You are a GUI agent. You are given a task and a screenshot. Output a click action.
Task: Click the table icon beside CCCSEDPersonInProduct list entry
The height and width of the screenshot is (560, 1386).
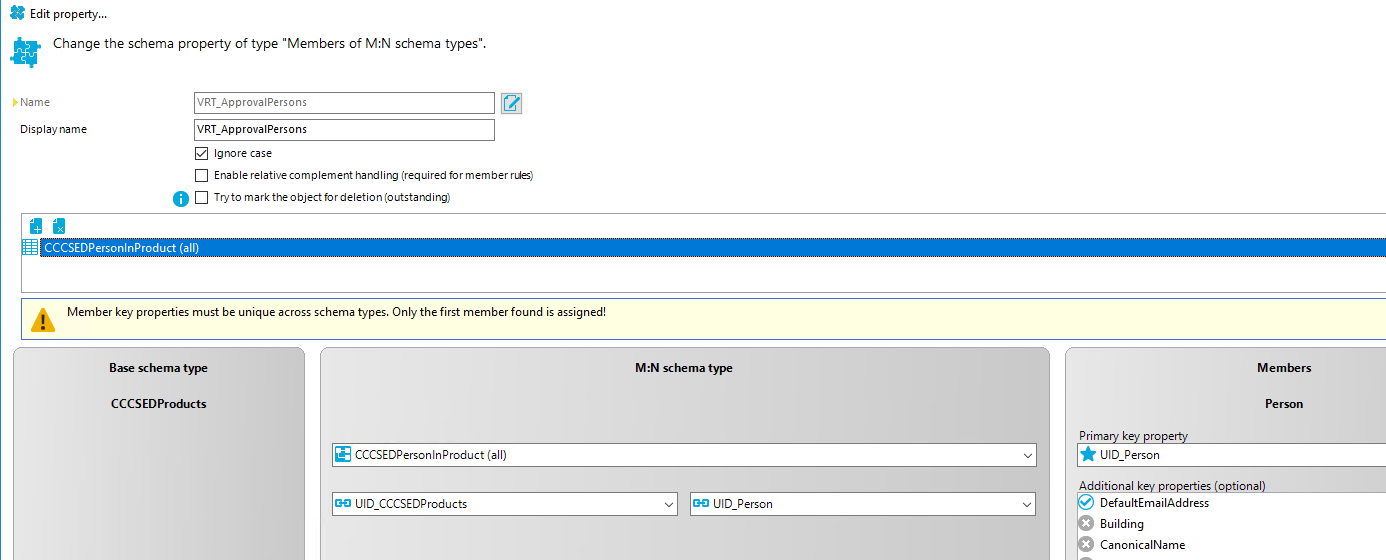tap(30, 248)
